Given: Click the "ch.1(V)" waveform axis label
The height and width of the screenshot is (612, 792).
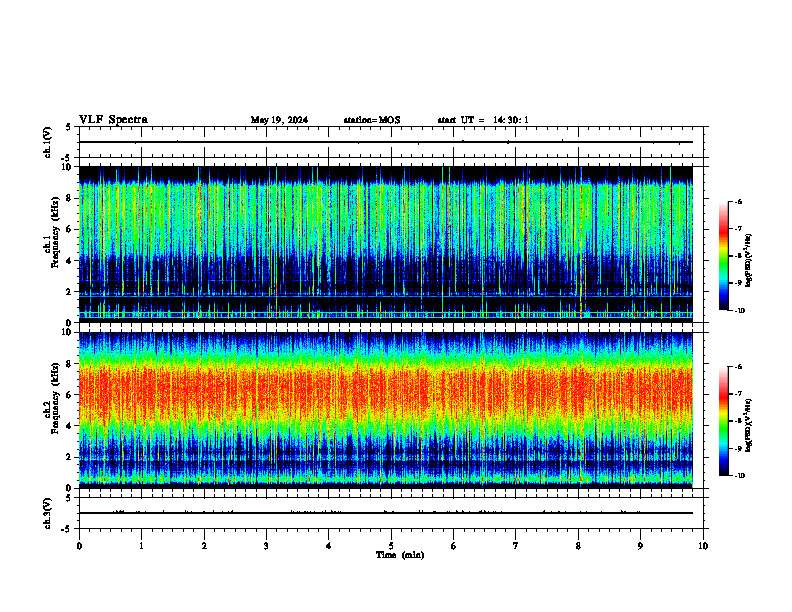Looking at the screenshot, I should tap(48, 142).
